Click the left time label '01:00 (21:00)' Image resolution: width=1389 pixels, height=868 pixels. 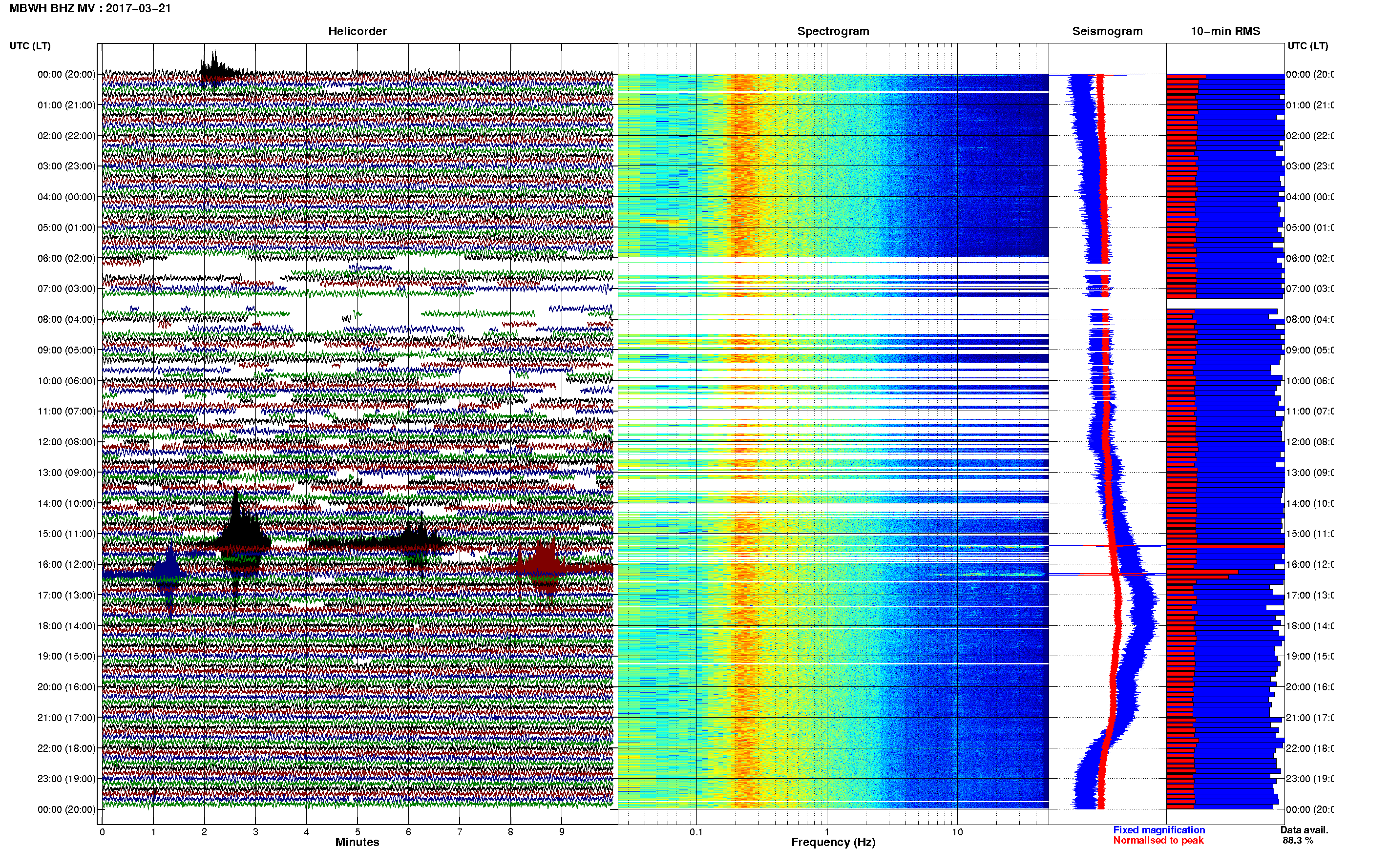click(x=66, y=105)
